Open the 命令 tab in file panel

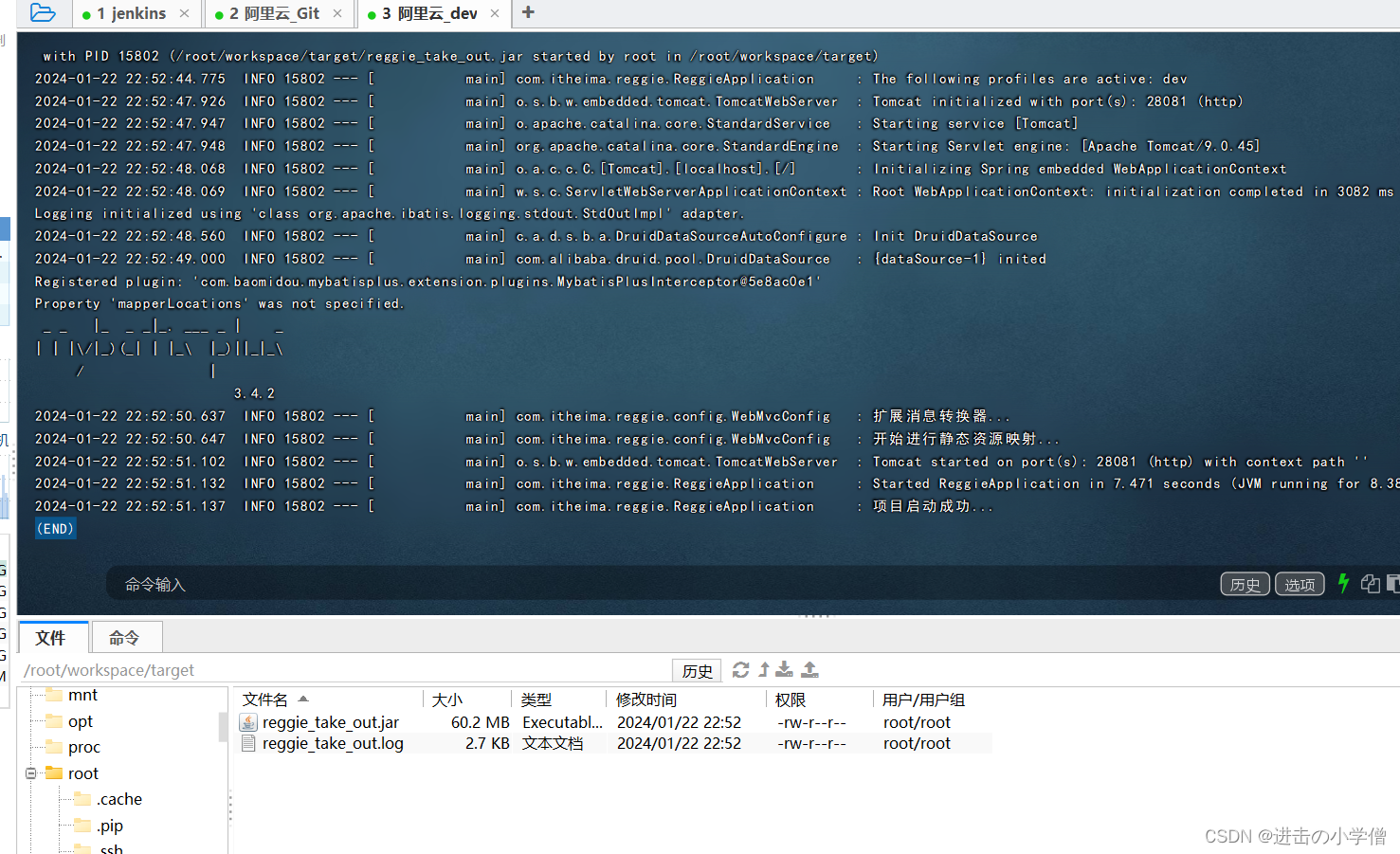point(126,637)
